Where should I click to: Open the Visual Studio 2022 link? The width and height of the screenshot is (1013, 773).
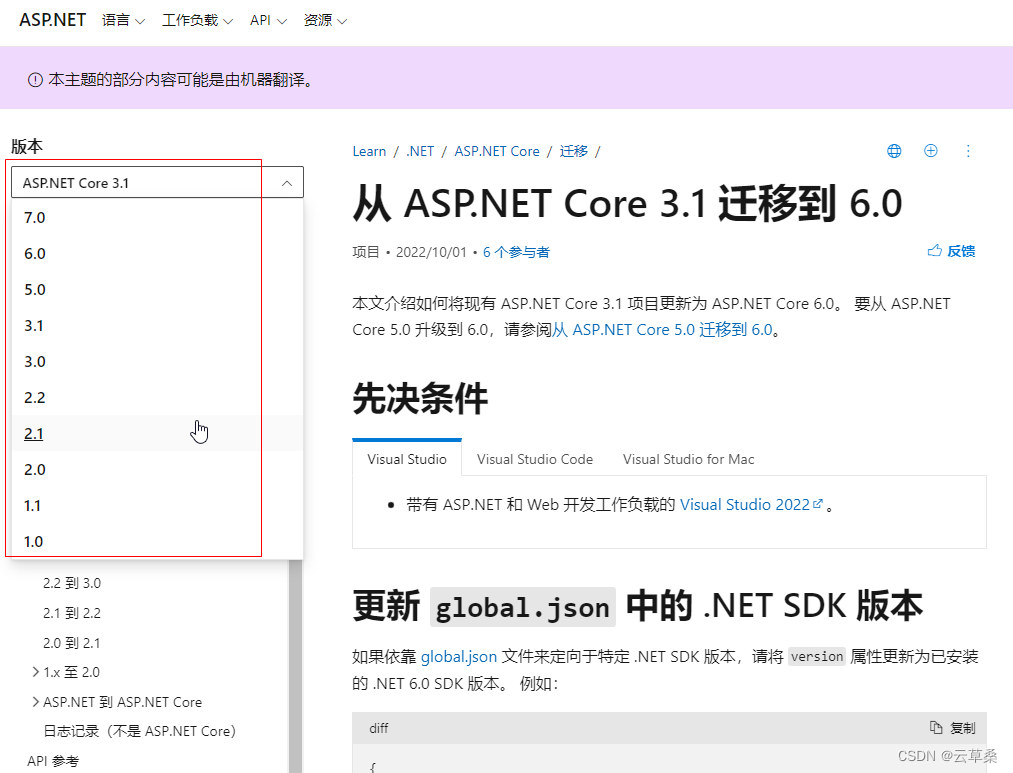click(744, 504)
